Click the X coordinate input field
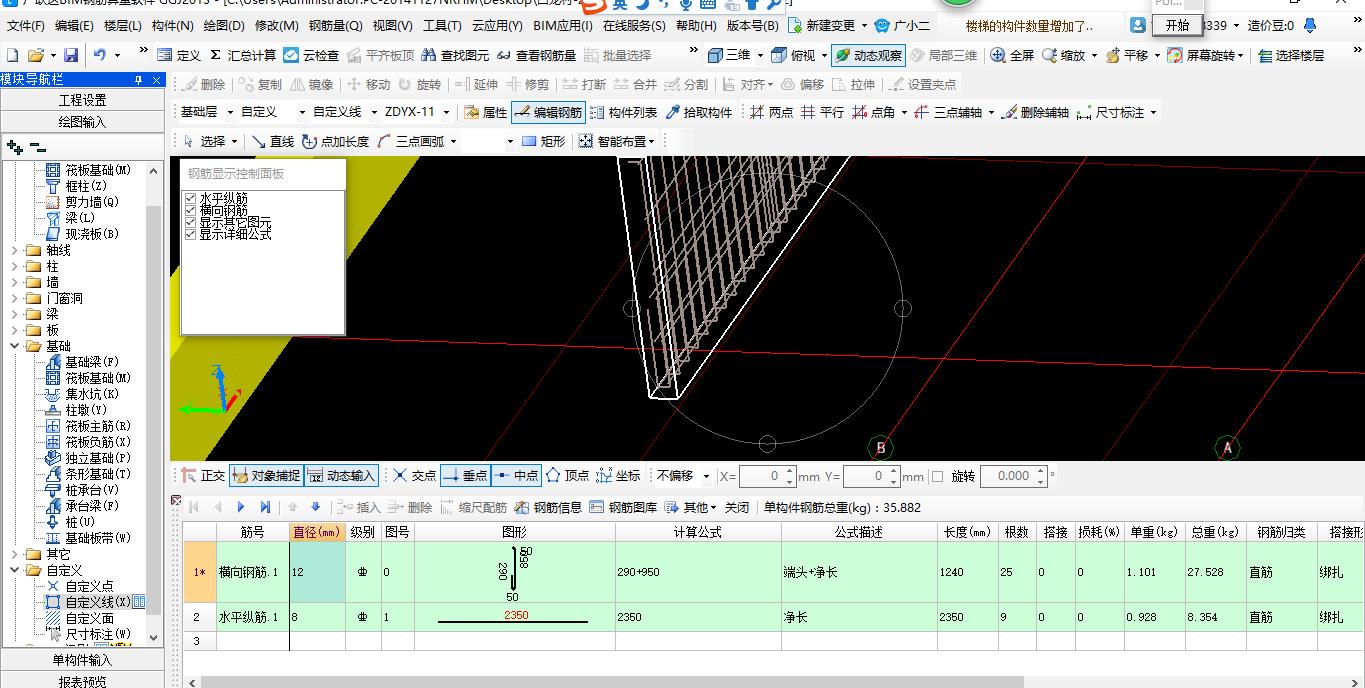This screenshot has width=1365, height=688. [x=767, y=476]
